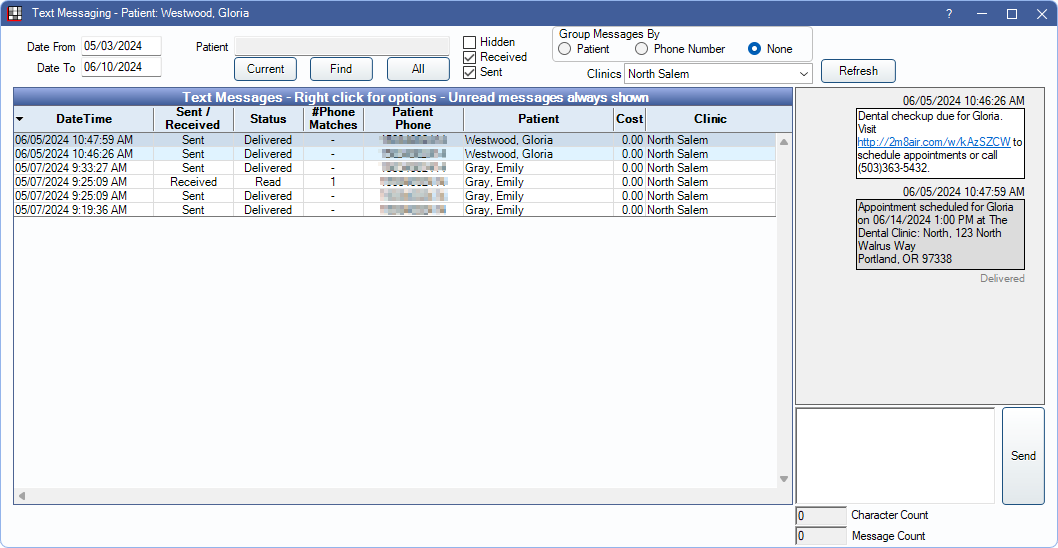This screenshot has height=548, width=1058.
Task: Toggle the Sent checkbox
Action: click(x=470, y=72)
